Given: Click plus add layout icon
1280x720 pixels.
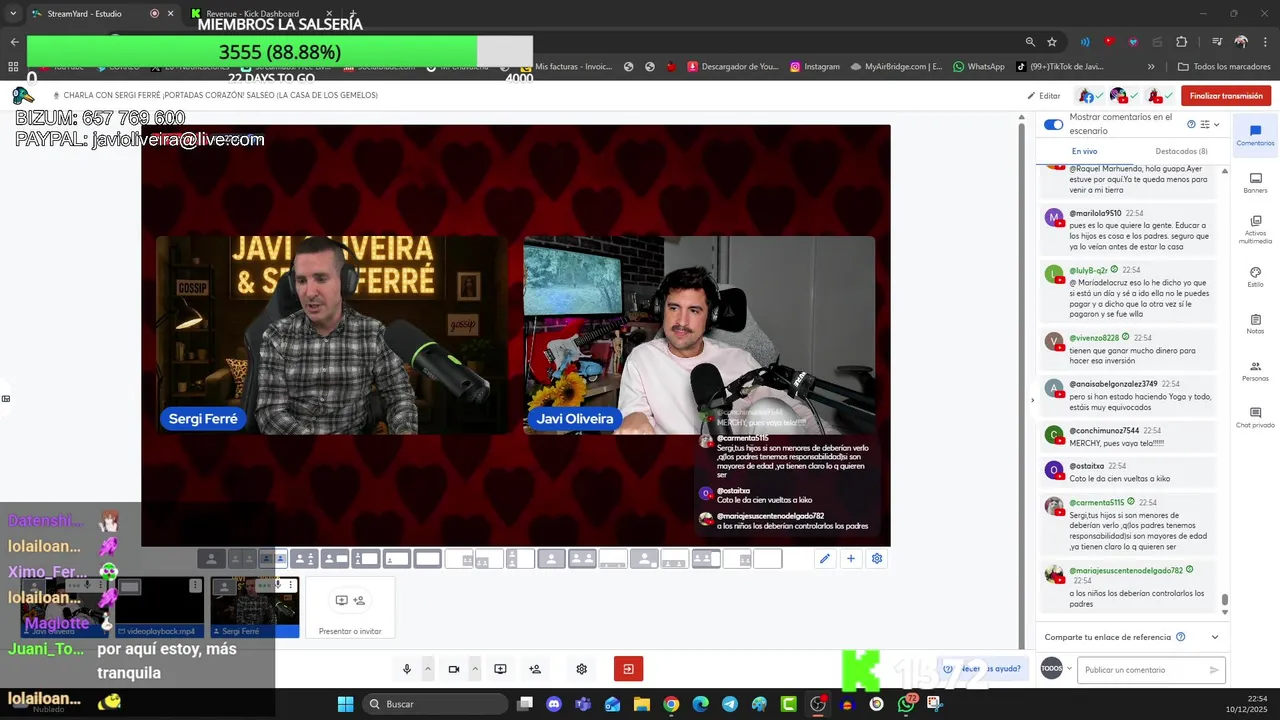Looking at the screenshot, I should [x=851, y=559].
